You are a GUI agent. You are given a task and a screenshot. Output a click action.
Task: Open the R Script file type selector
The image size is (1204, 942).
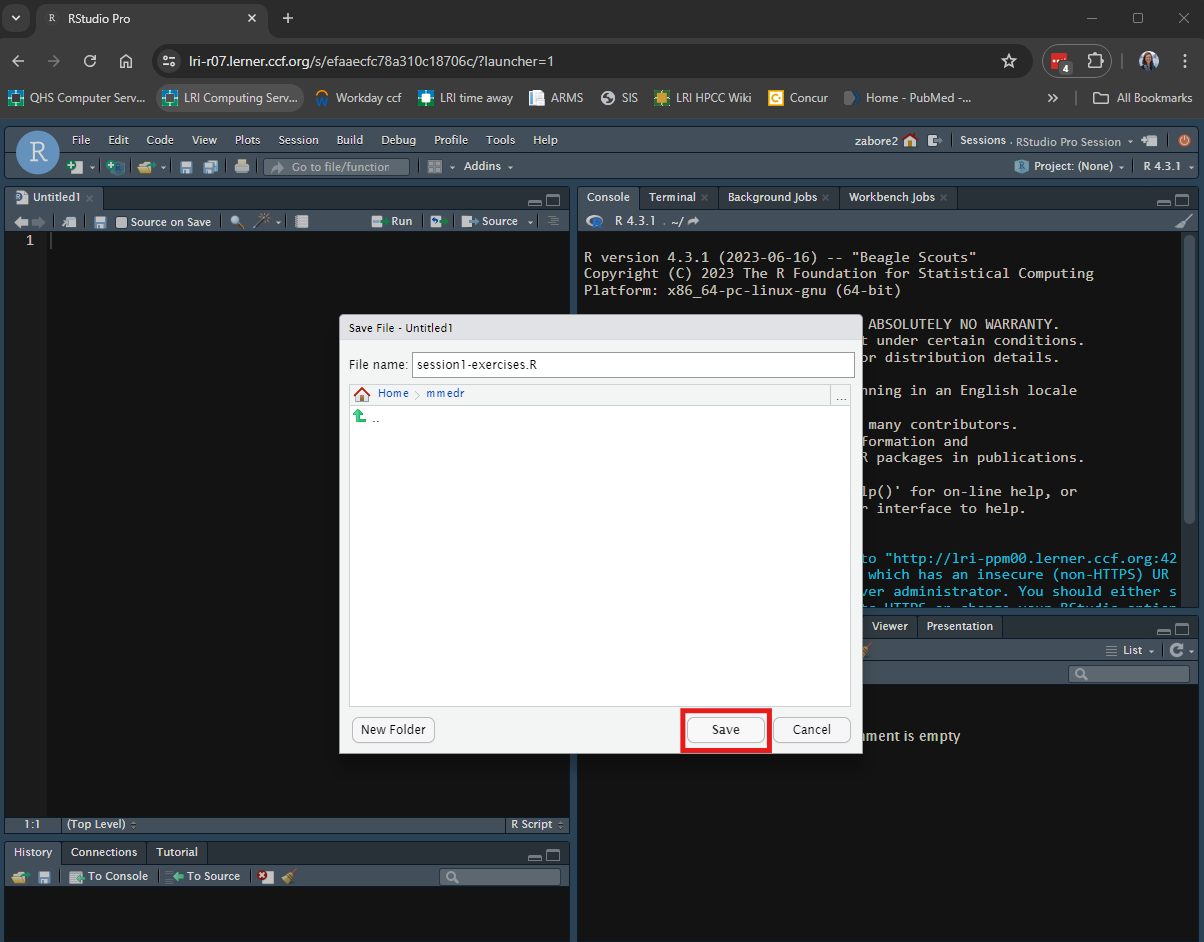(x=537, y=825)
